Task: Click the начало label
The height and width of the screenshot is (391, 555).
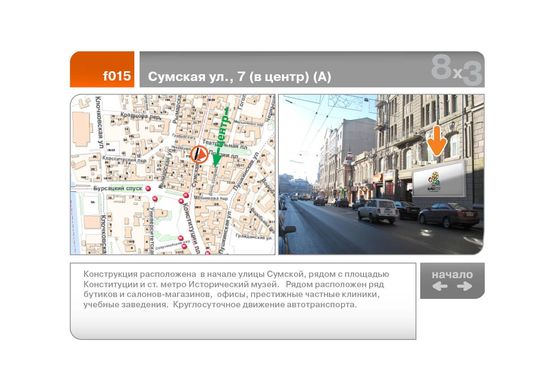Action: 452,274
